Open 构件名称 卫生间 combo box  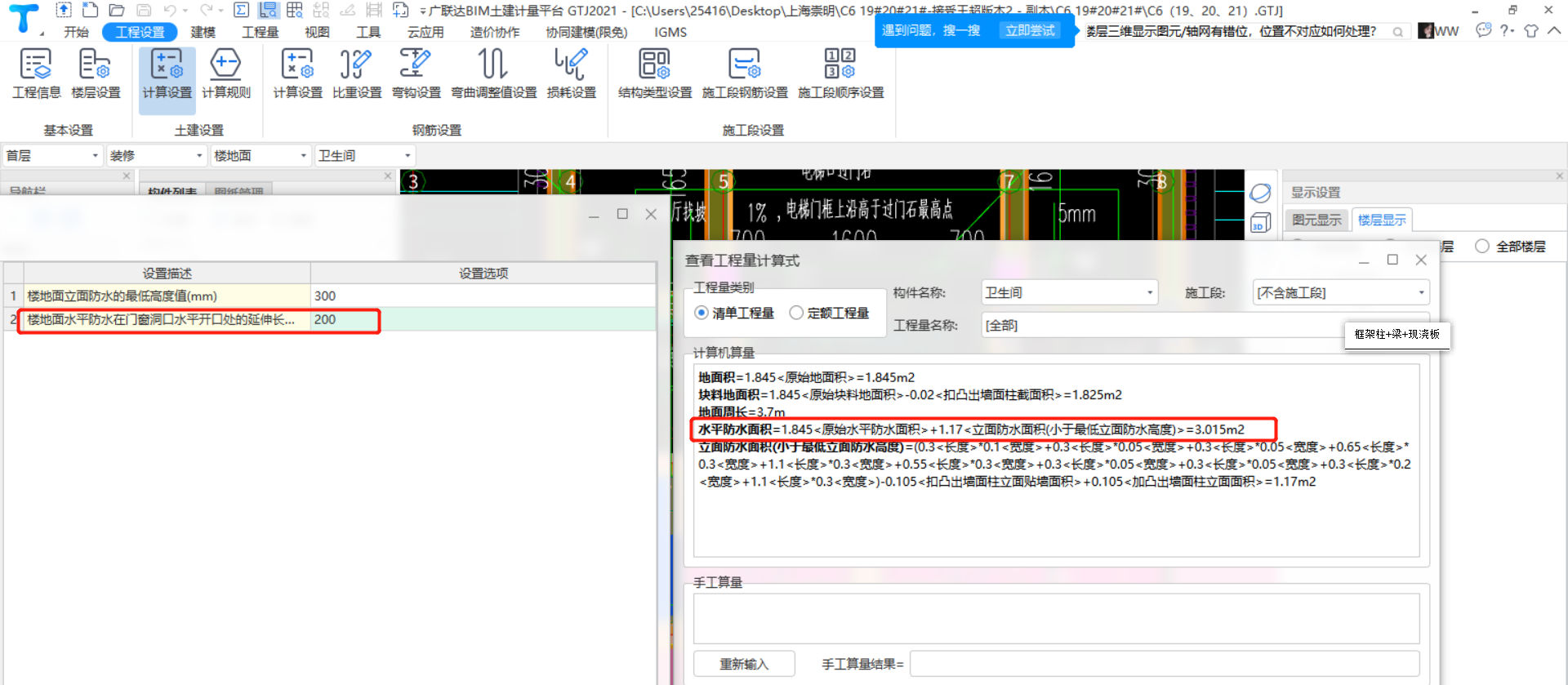[x=1070, y=292]
